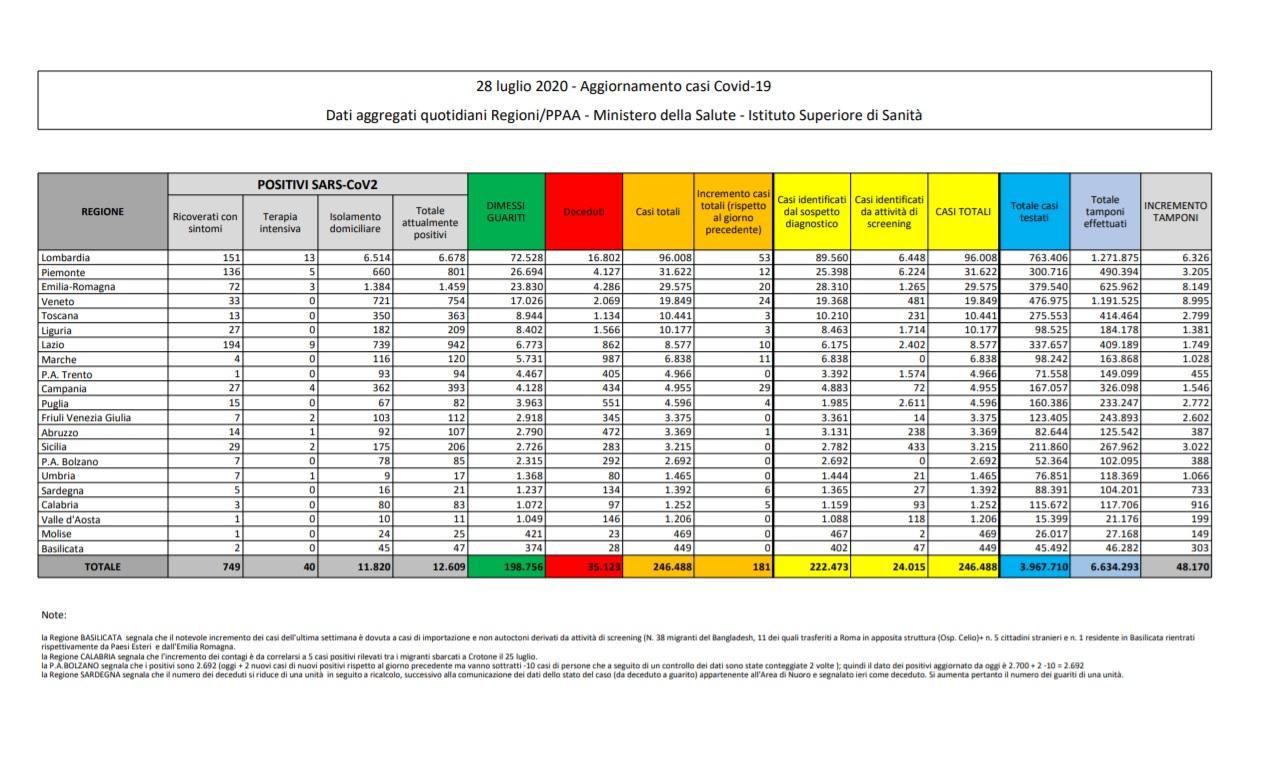Select the Sardegna row label
The width and height of the screenshot is (1273, 773).
pyautogui.click(x=63, y=491)
